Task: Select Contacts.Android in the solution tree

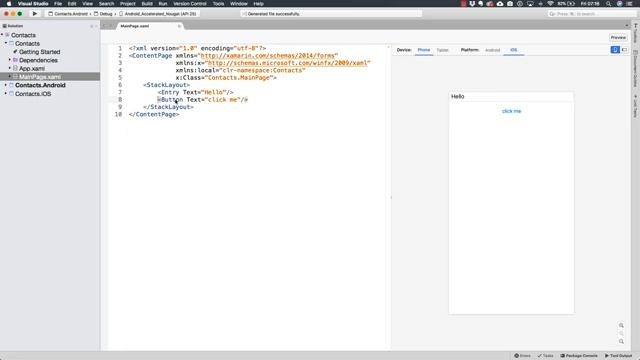Action: [40, 85]
